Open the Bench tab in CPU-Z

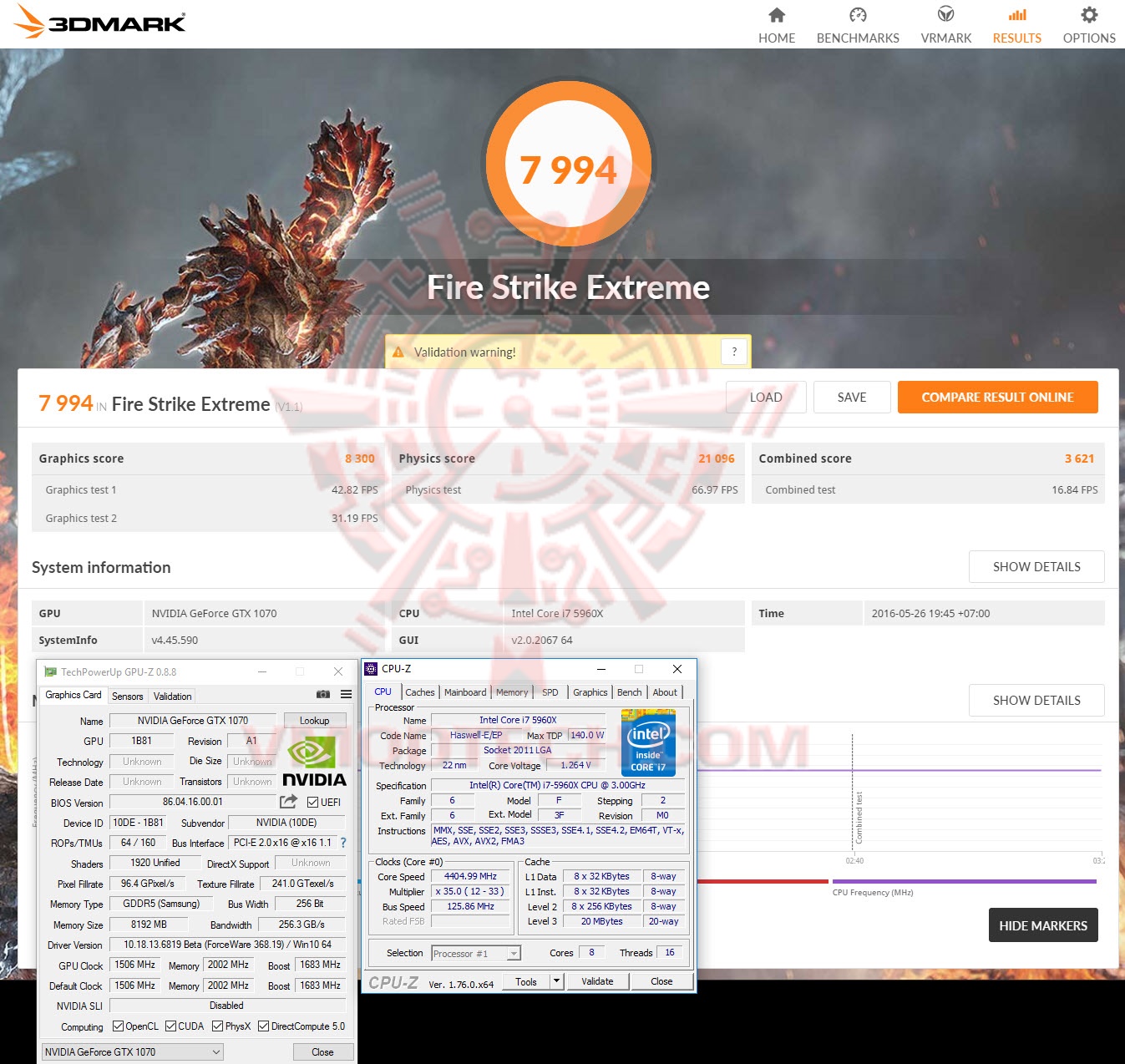coord(630,692)
